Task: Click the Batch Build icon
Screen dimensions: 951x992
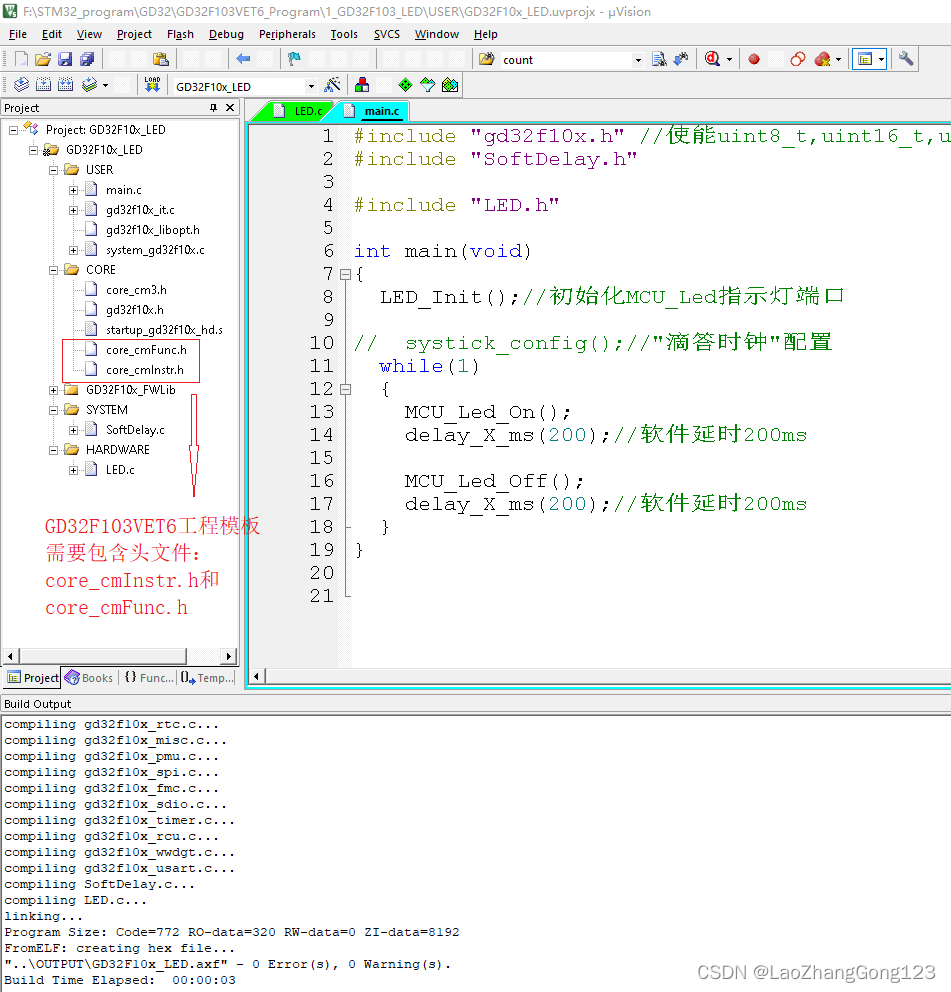Action: coord(89,85)
